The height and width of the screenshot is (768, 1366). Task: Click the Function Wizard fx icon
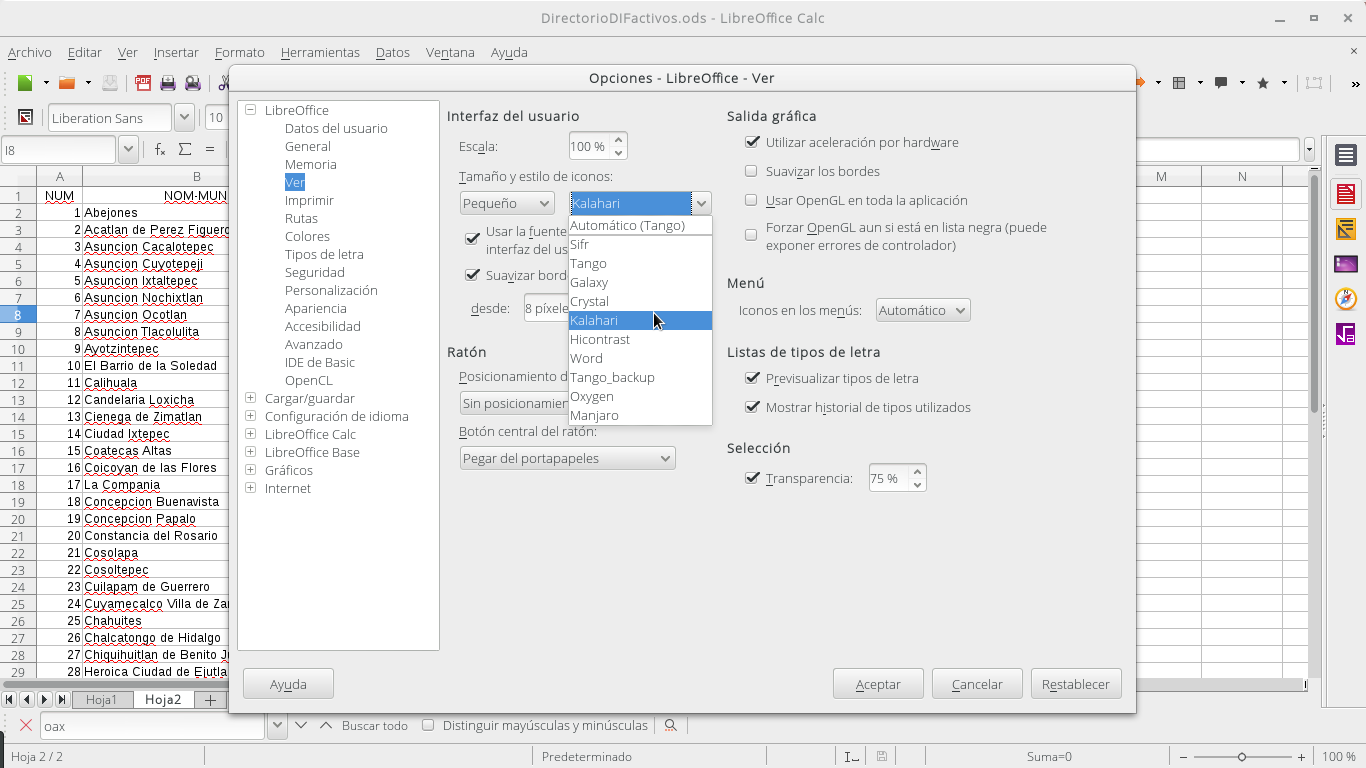click(x=159, y=149)
